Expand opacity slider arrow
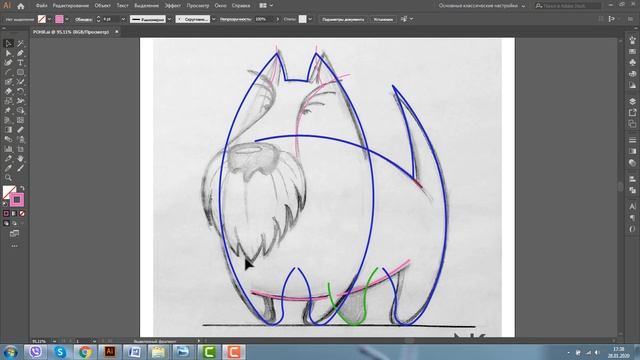640x360 pixels. coord(278,19)
